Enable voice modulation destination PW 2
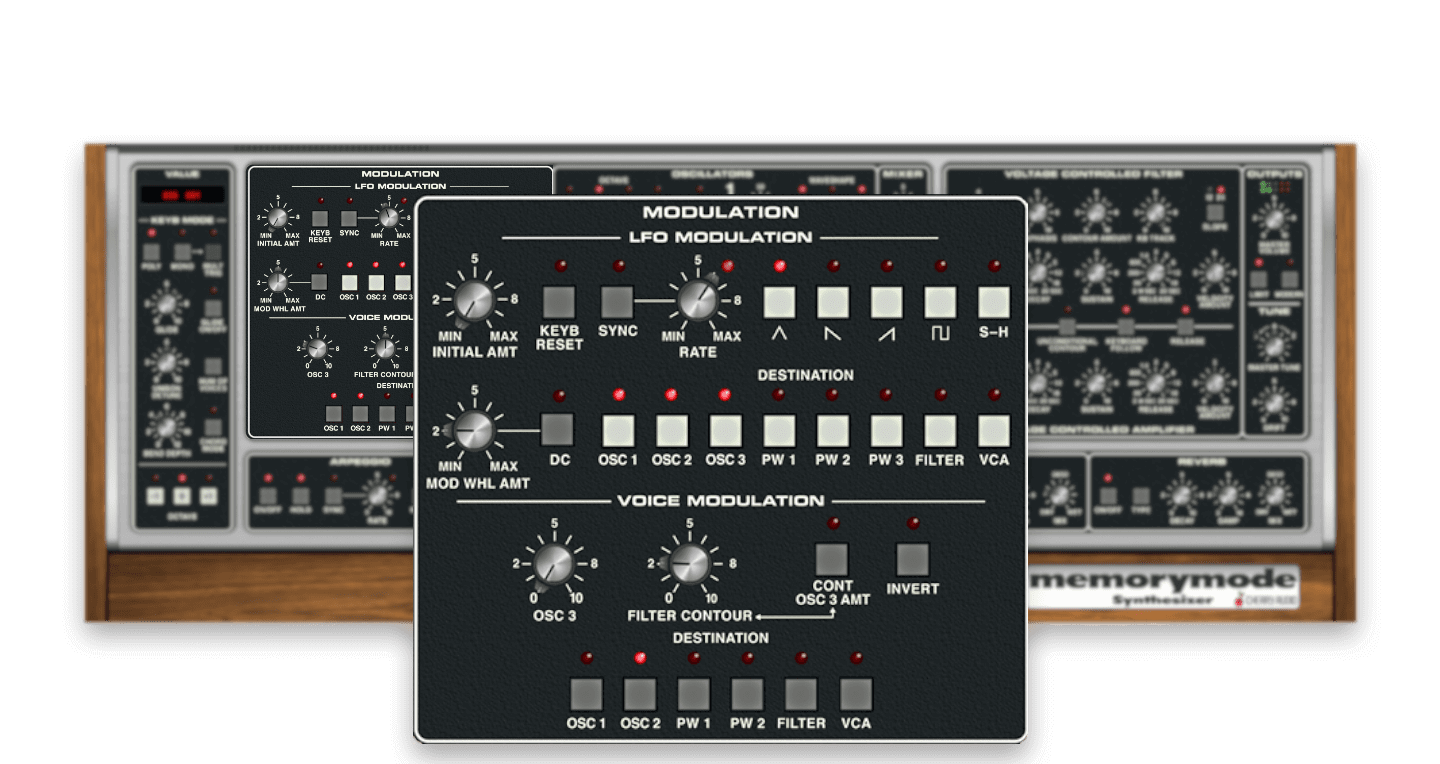 748,694
